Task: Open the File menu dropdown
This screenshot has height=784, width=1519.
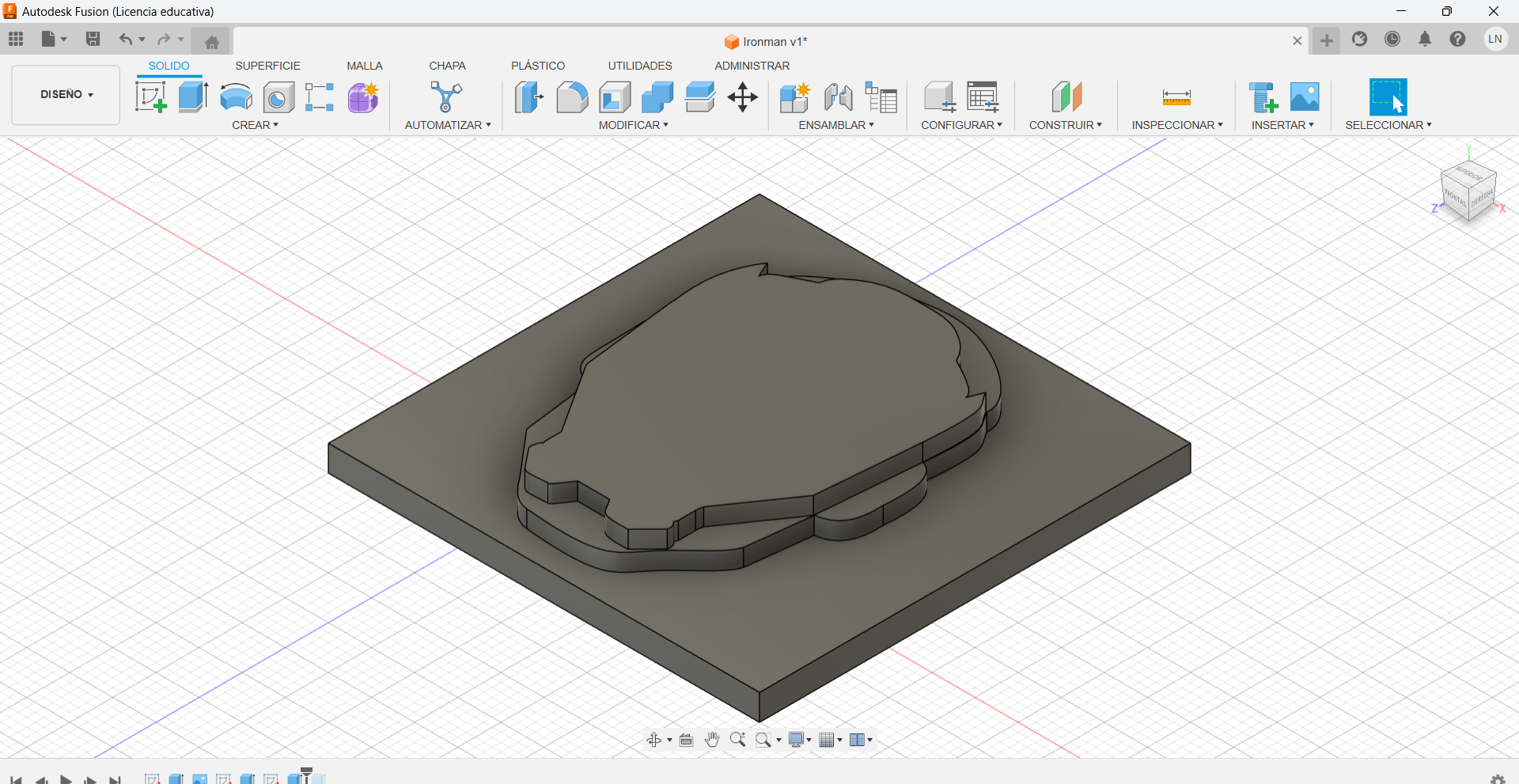Action: 54,39
